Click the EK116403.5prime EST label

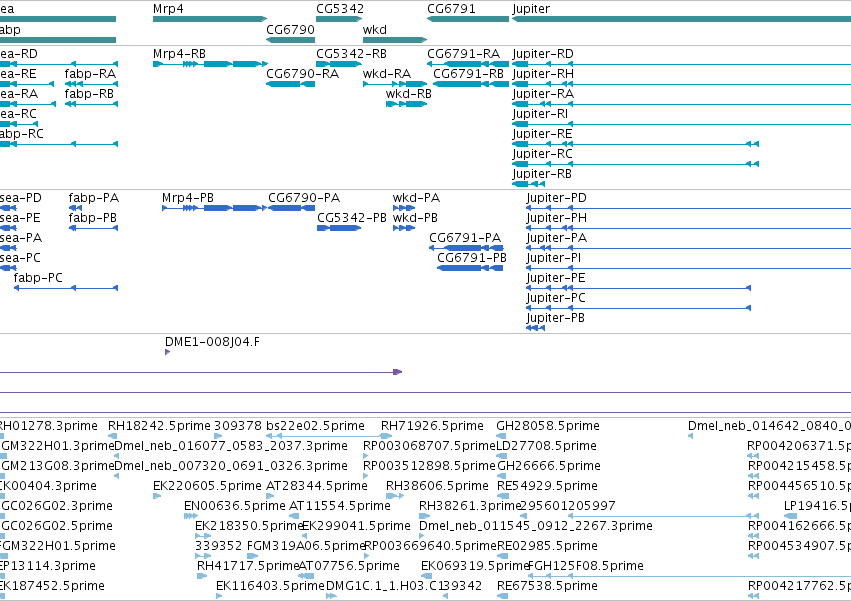(x=270, y=586)
